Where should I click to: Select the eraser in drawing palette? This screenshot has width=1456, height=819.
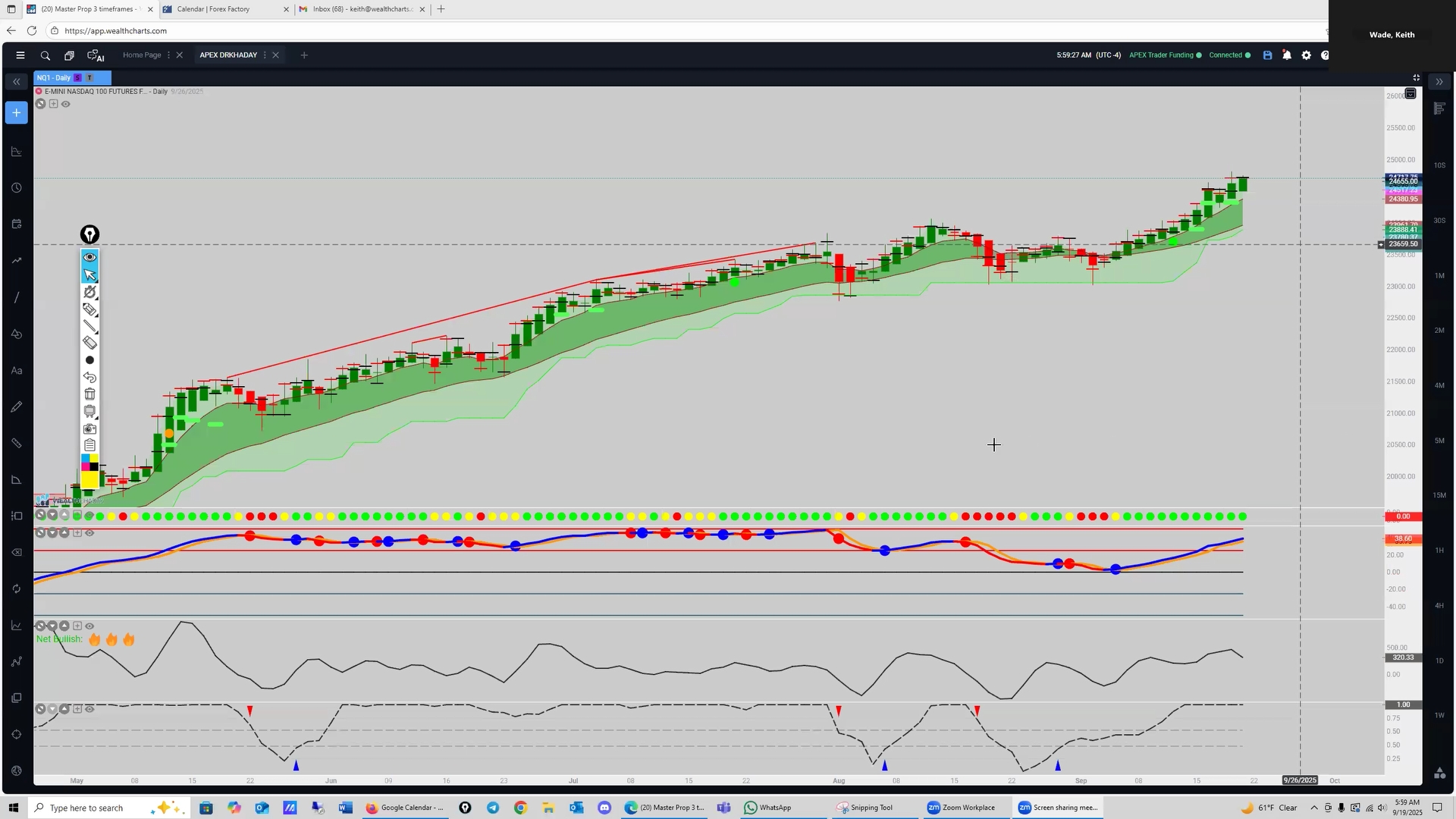89,343
